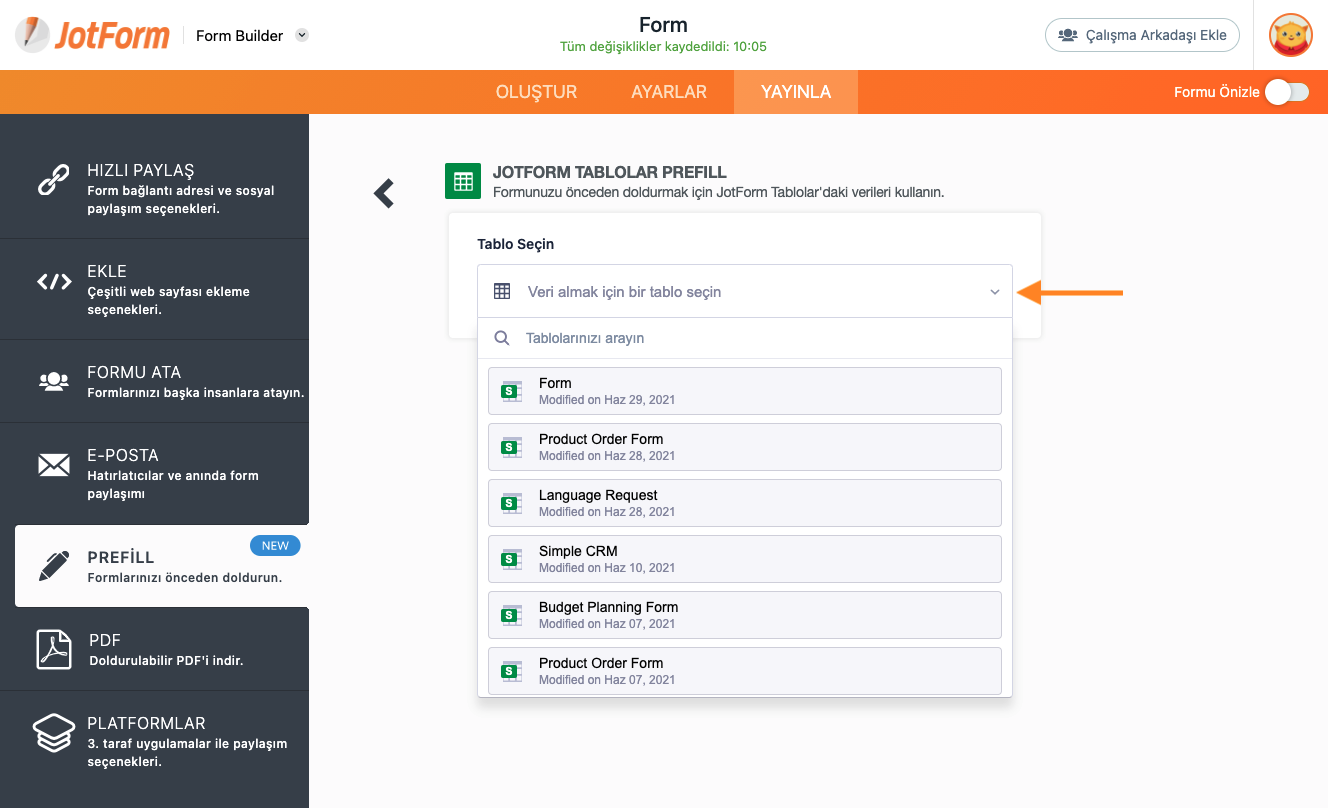Click the sheet icon beside Simple CRM

point(512,559)
